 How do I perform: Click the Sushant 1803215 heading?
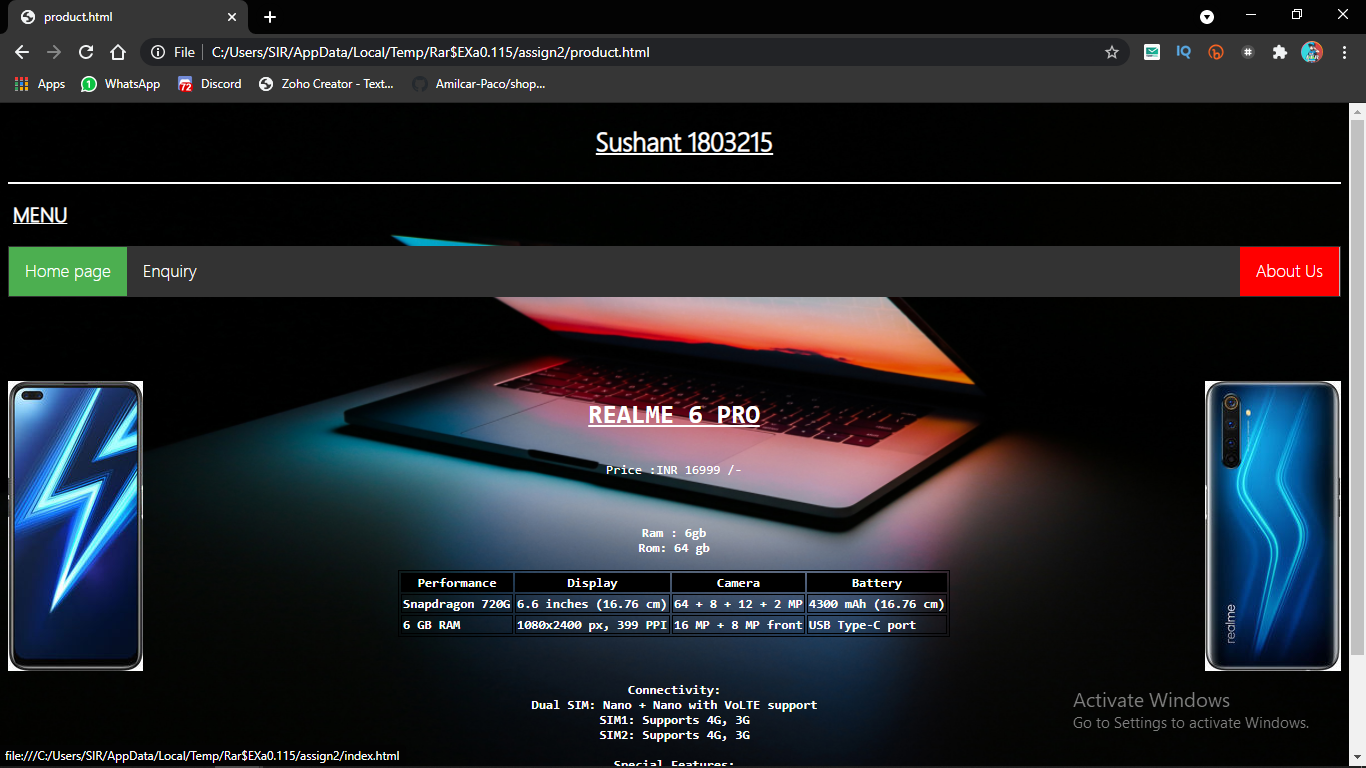[x=684, y=143]
